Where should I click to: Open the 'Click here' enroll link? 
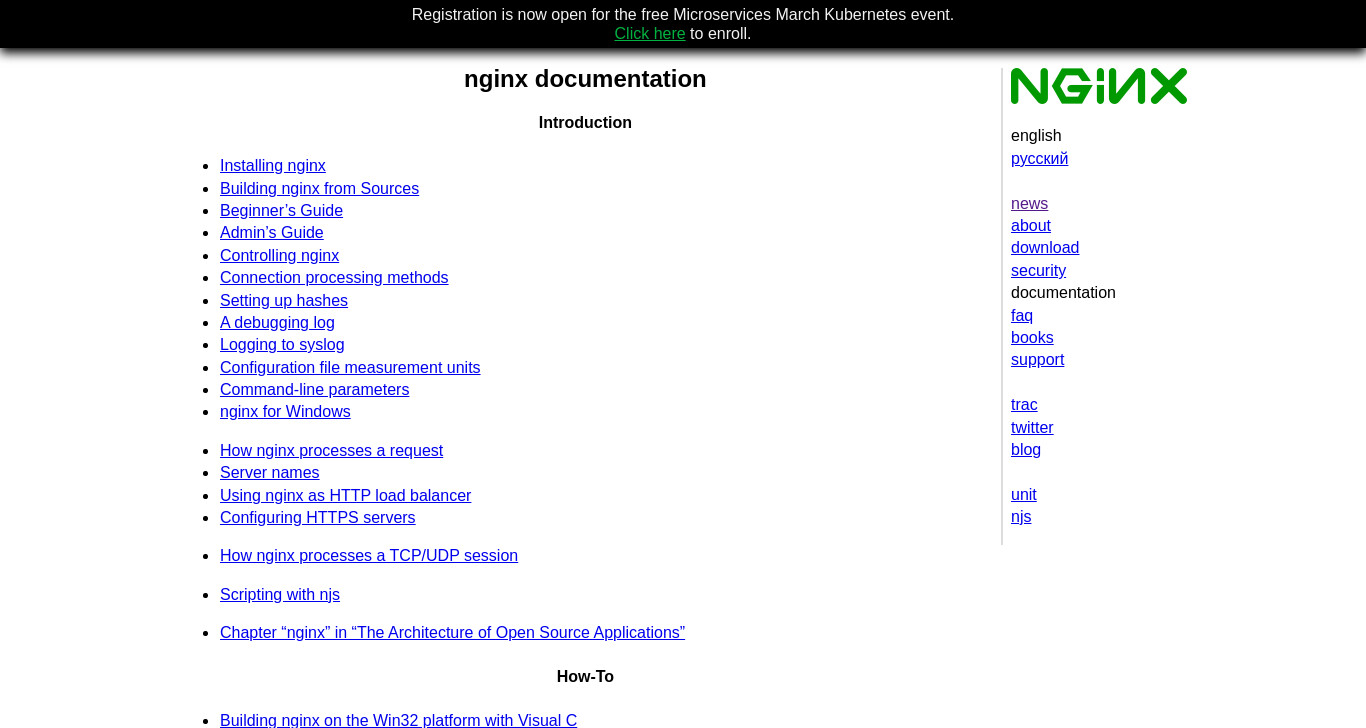click(650, 34)
